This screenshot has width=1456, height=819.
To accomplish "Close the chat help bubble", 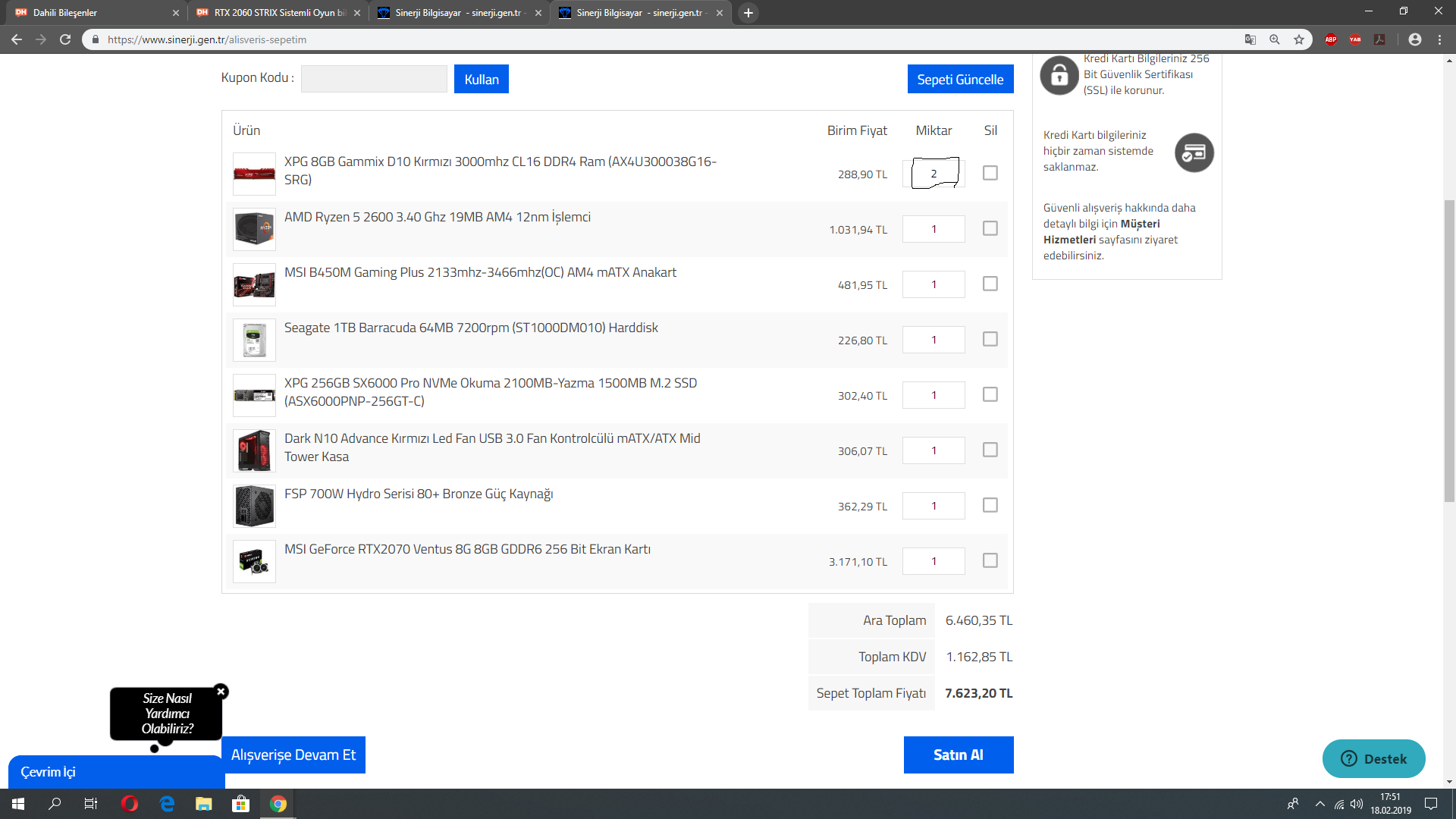I will point(221,691).
